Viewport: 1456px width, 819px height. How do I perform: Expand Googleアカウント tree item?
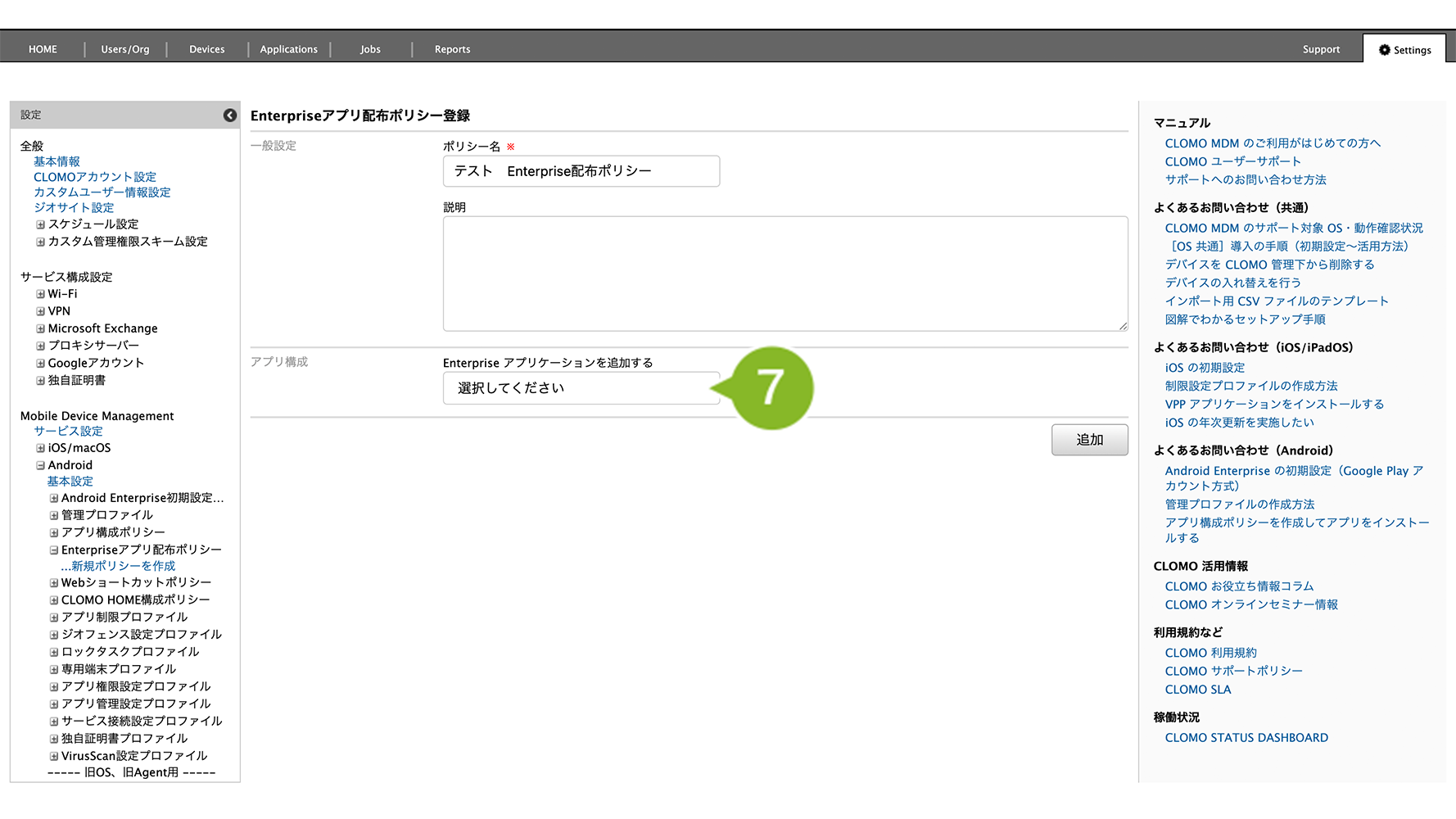(x=40, y=363)
